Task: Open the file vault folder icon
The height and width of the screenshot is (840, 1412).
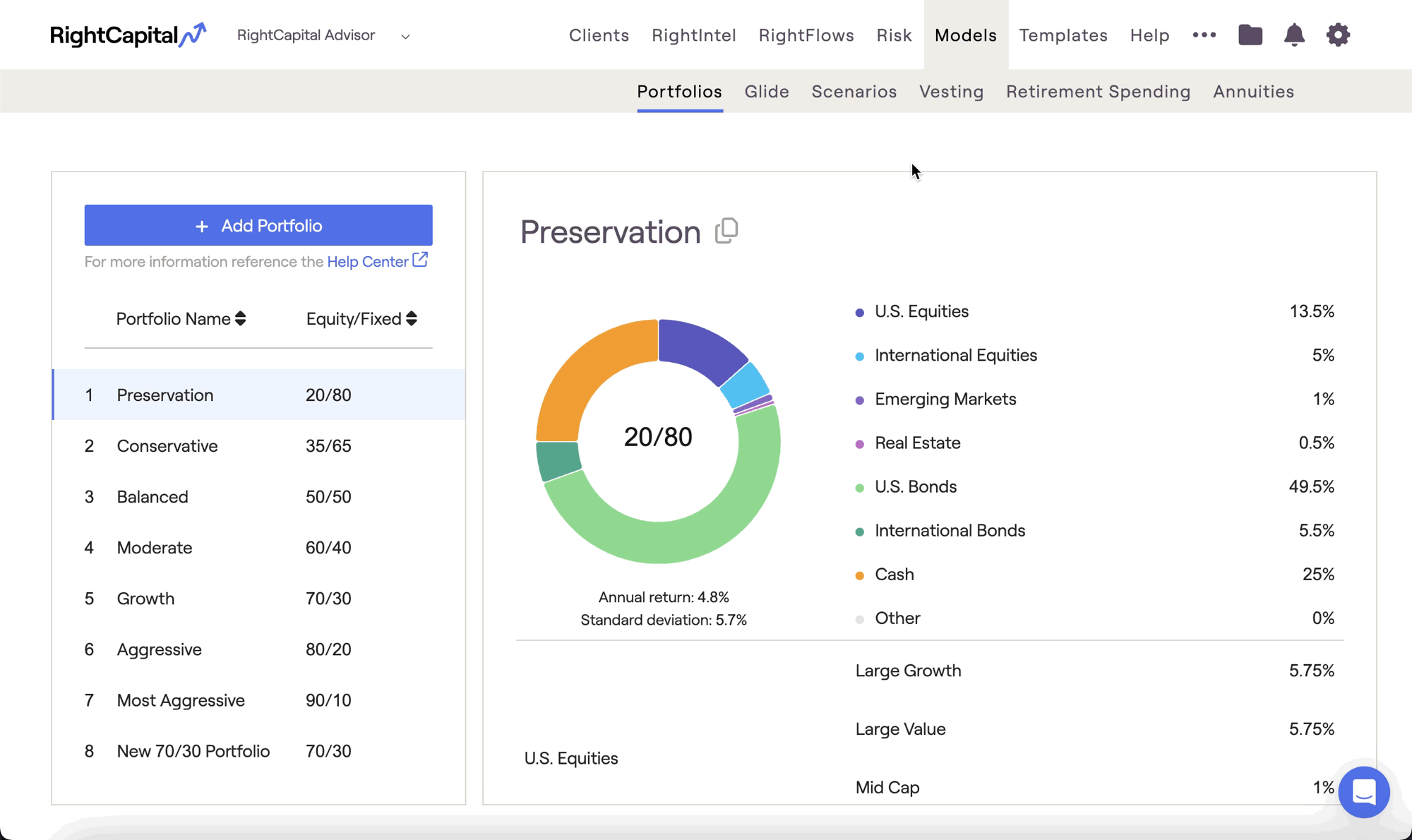Action: (1250, 35)
